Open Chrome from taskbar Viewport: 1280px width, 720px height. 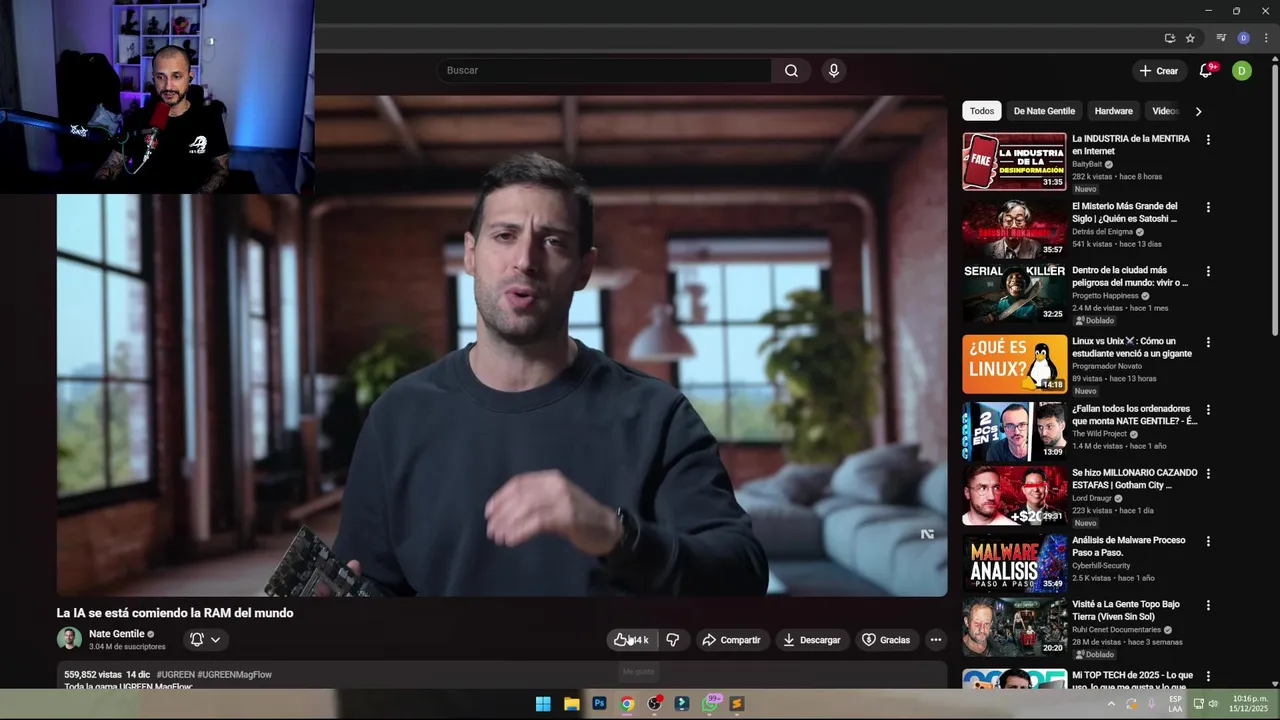click(627, 704)
